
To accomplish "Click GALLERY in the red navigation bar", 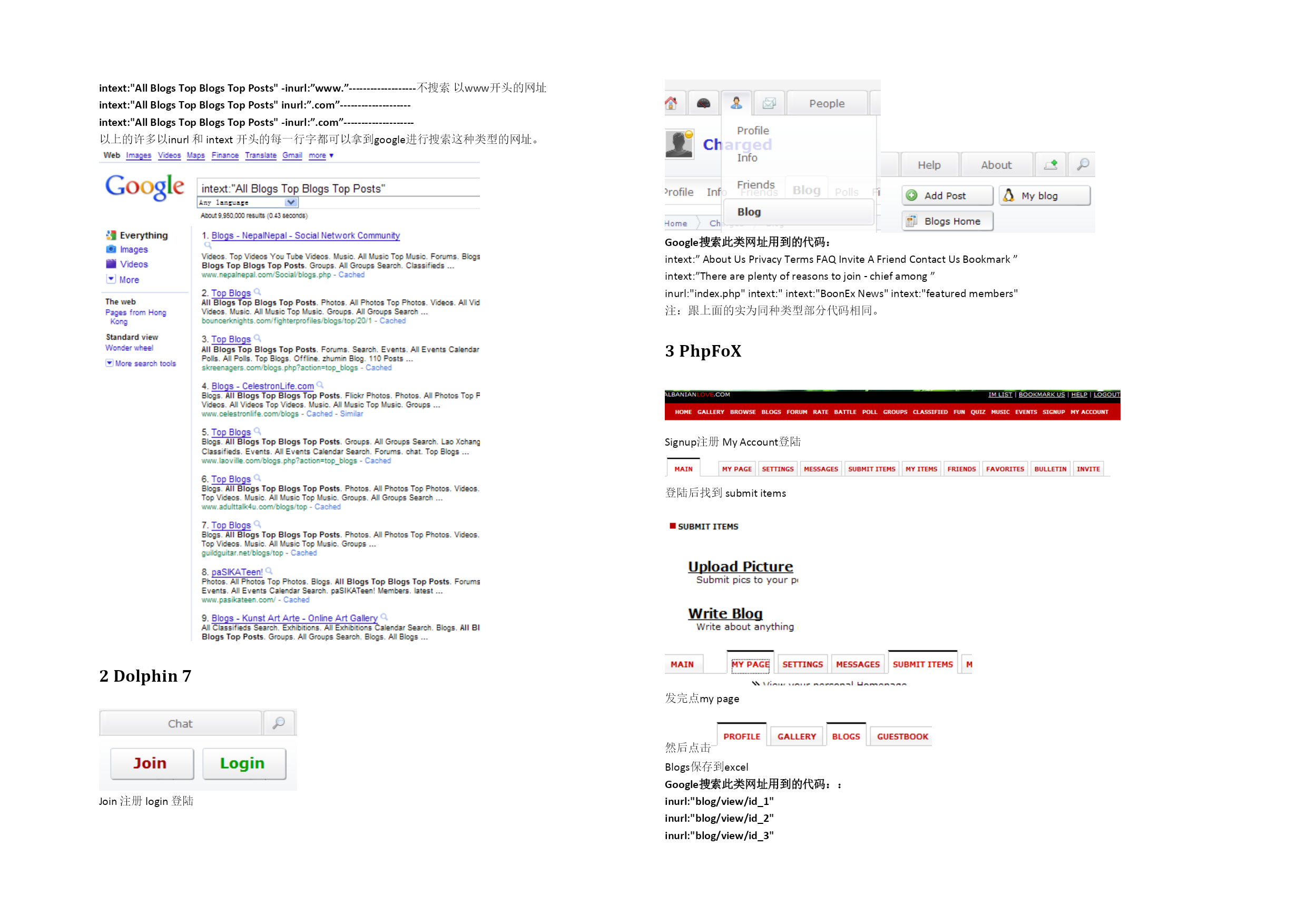I will point(711,411).
